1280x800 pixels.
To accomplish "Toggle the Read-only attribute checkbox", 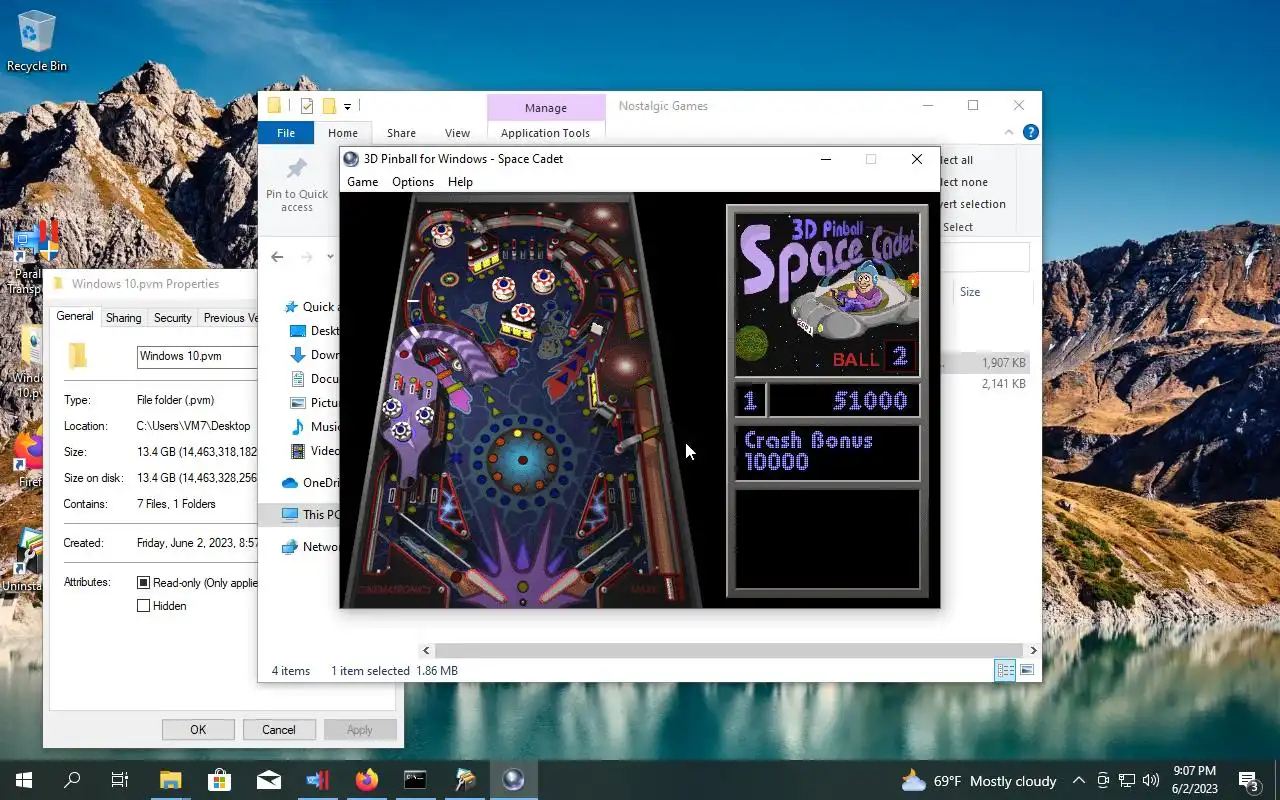I will tap(143, 583).
